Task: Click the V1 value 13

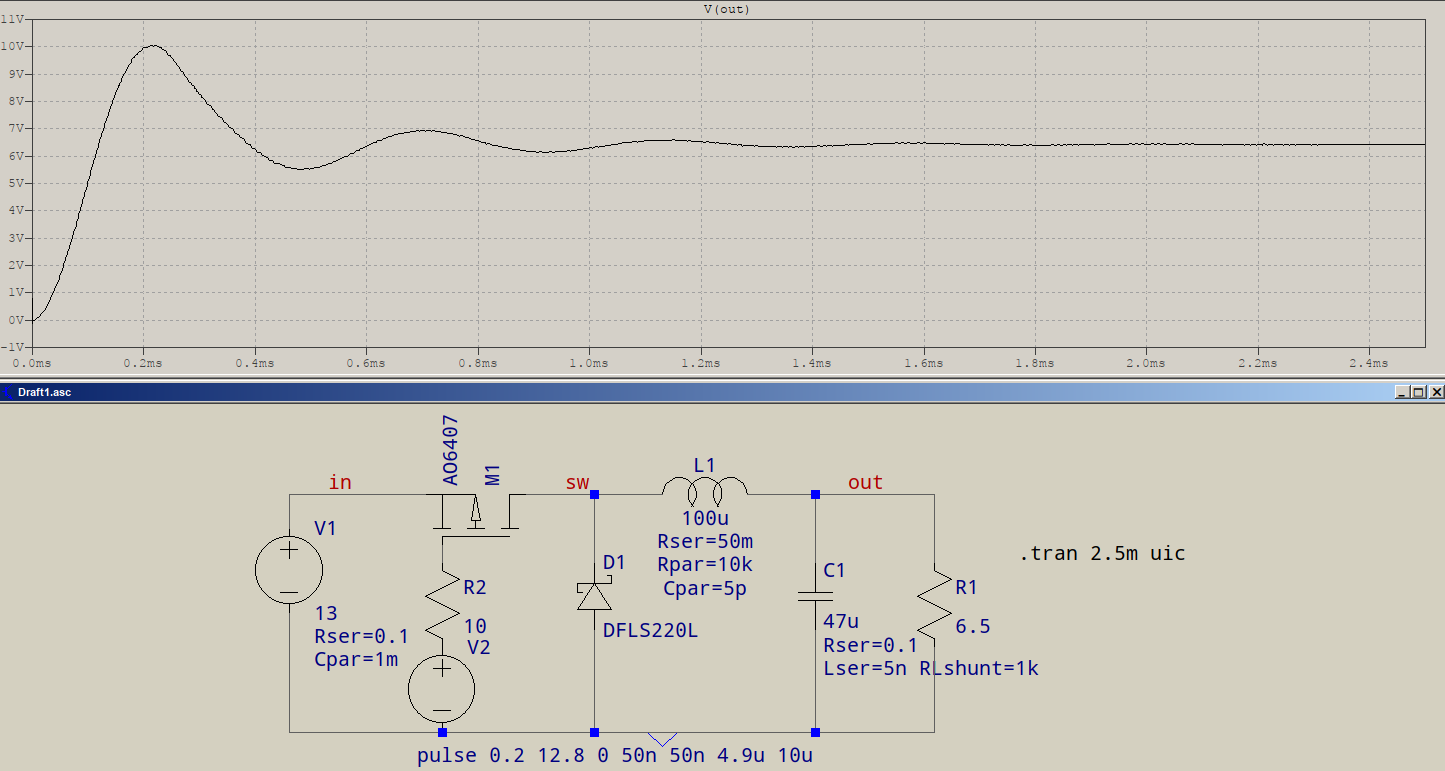Action: (x=326, y=614)
